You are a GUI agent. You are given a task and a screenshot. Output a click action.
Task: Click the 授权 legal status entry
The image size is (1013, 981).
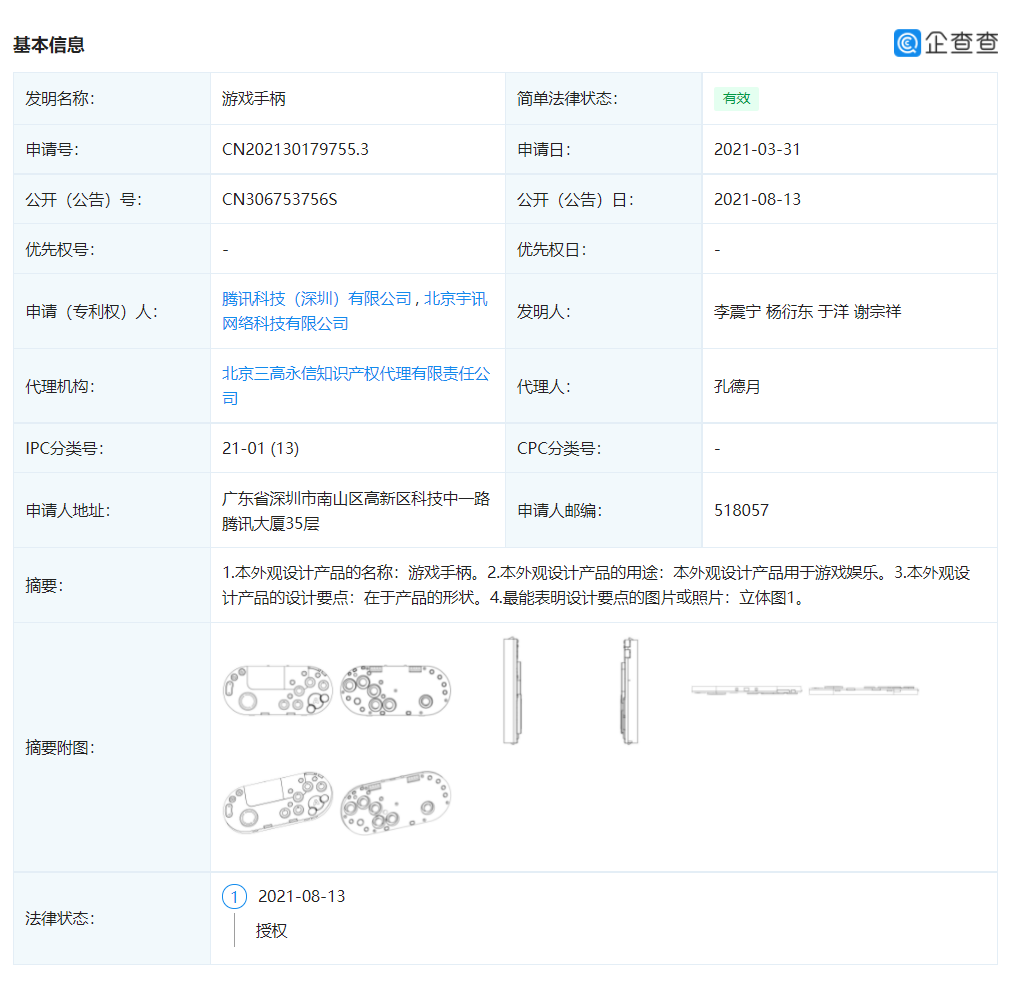tap(271, 930)
